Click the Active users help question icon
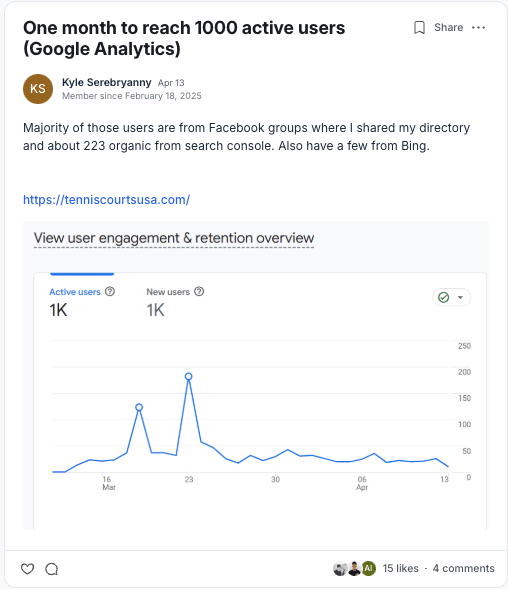 point(110,291)
